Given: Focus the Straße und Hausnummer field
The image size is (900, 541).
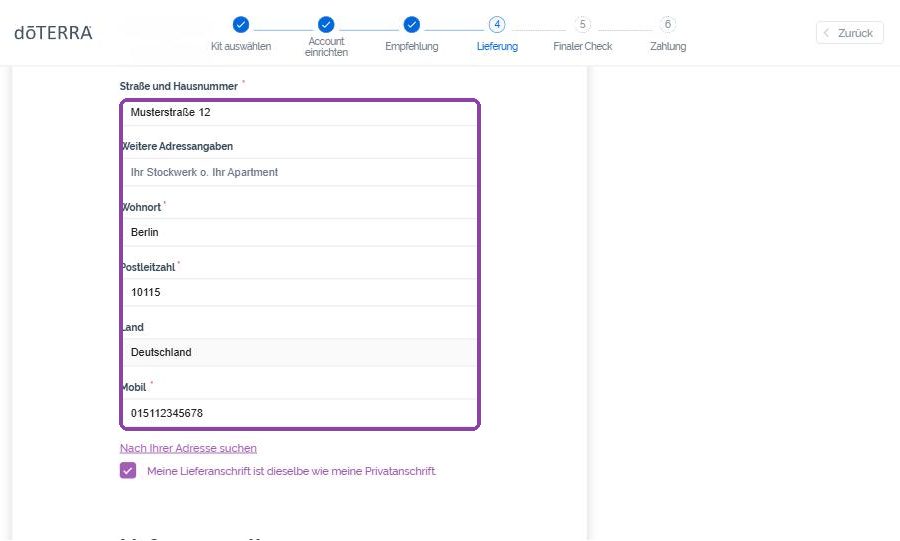Looking at the screenshot, I should pos(300,112).
